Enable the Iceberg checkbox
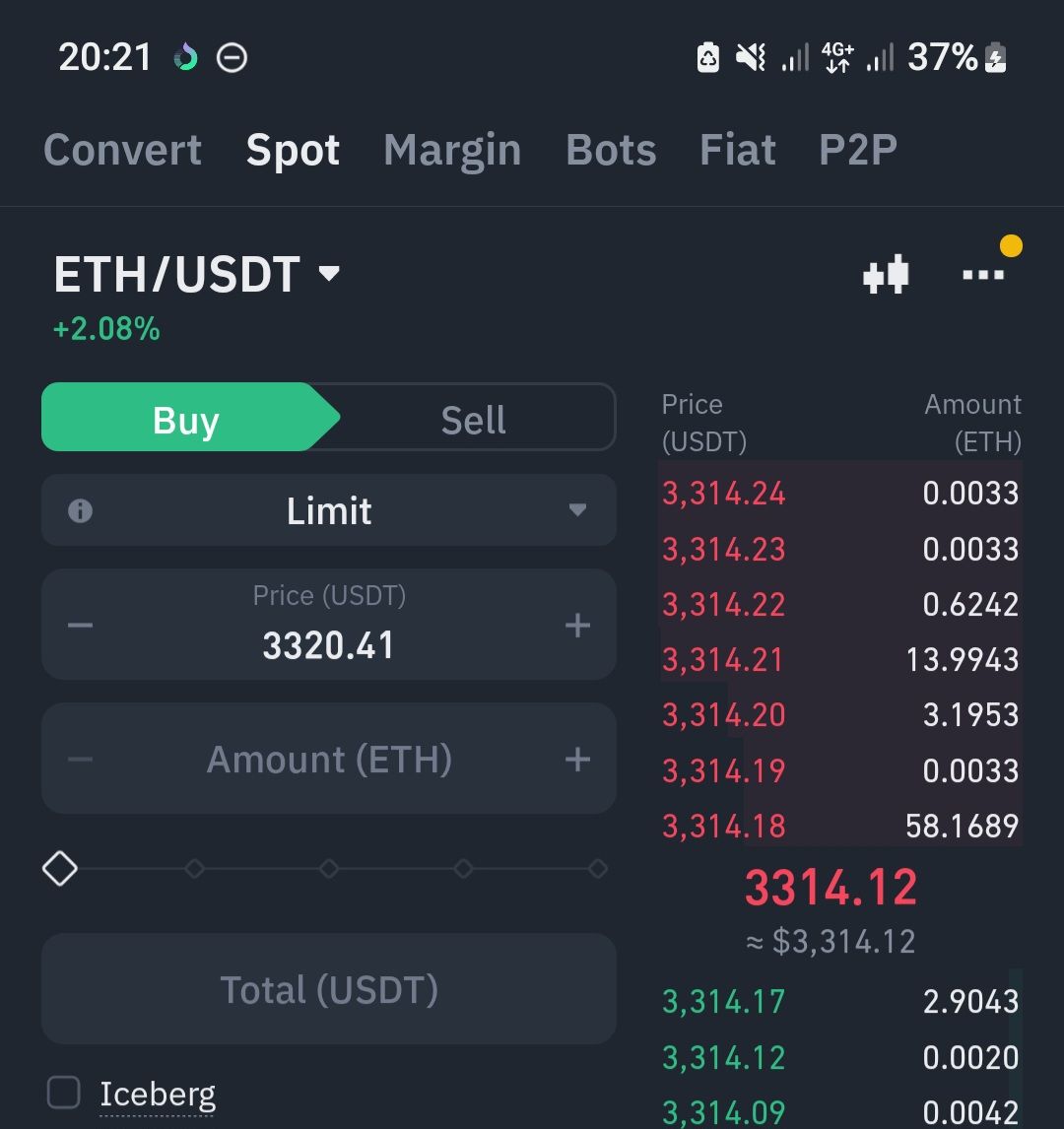The width and height of the screenshot is (1064, 1129). click(x=63, y=1093)
